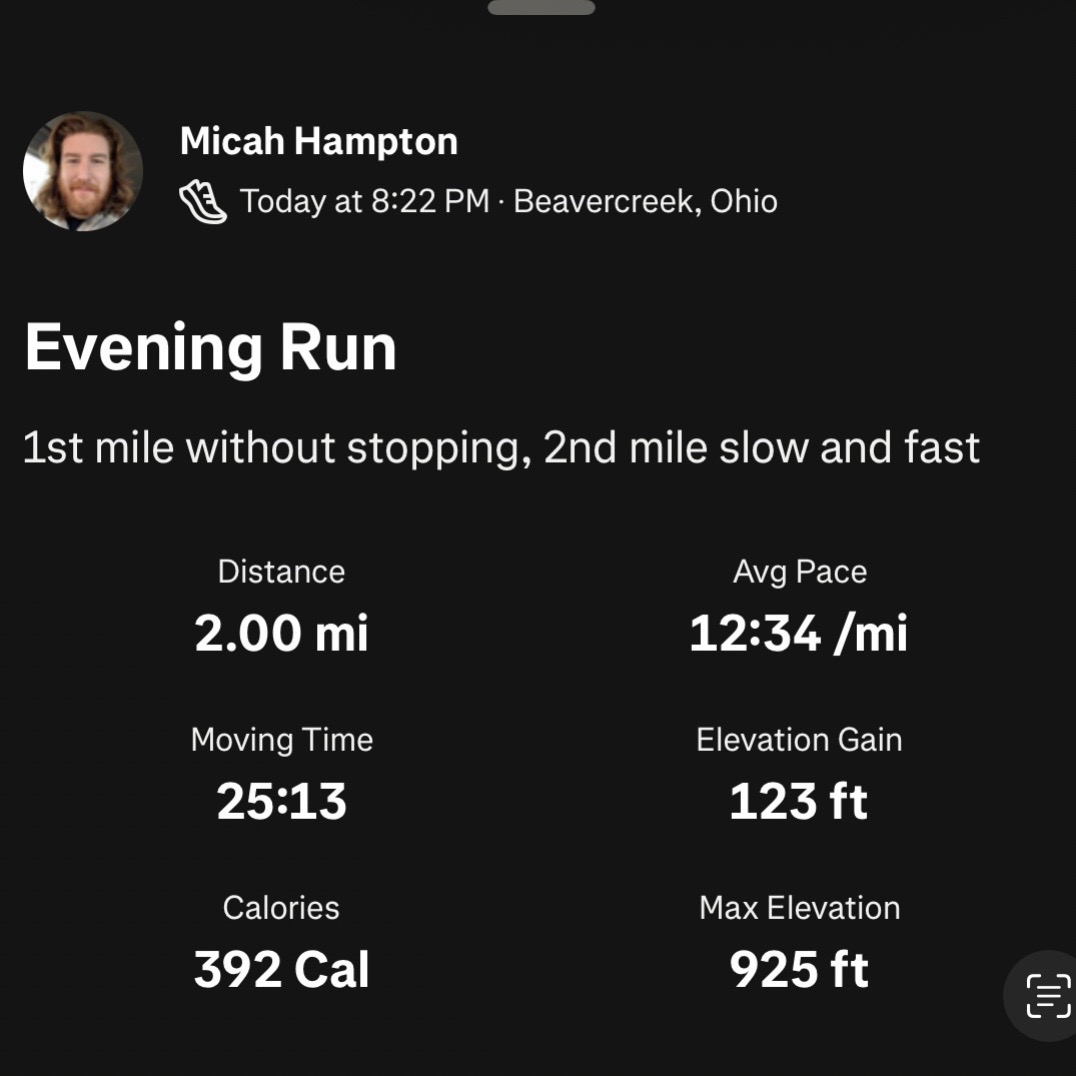This screenshot has width=1076, height=1076.
Task: Tap the Max Elevation 925 ft value
Action: tap(799, 969)
